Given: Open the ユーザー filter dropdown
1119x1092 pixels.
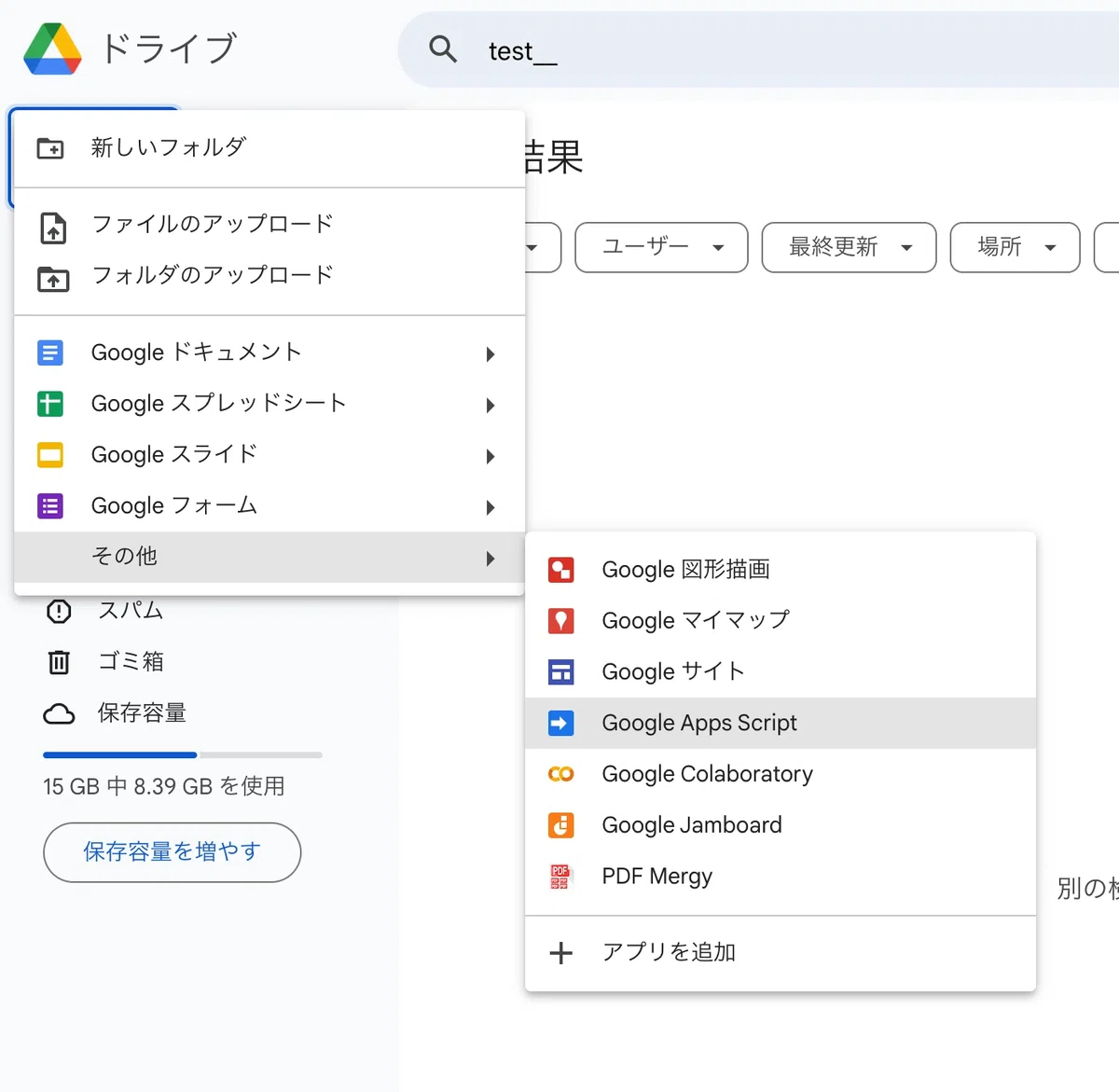Looking at the screenshot, I should click(x=661, y=247).
